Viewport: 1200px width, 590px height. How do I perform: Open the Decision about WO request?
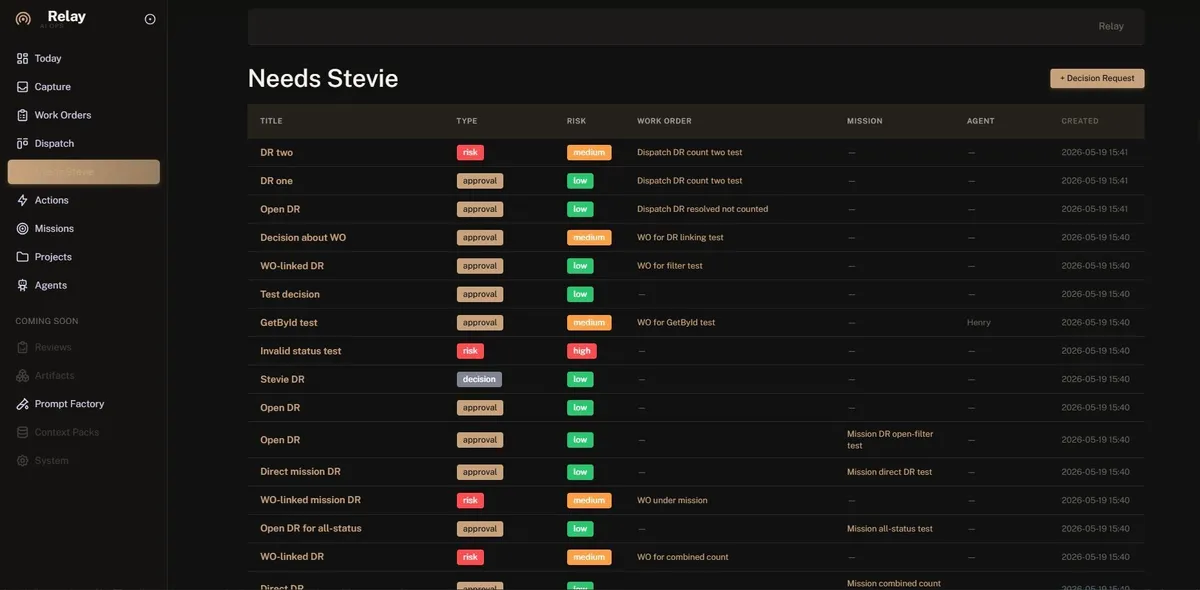coord(303,238)
